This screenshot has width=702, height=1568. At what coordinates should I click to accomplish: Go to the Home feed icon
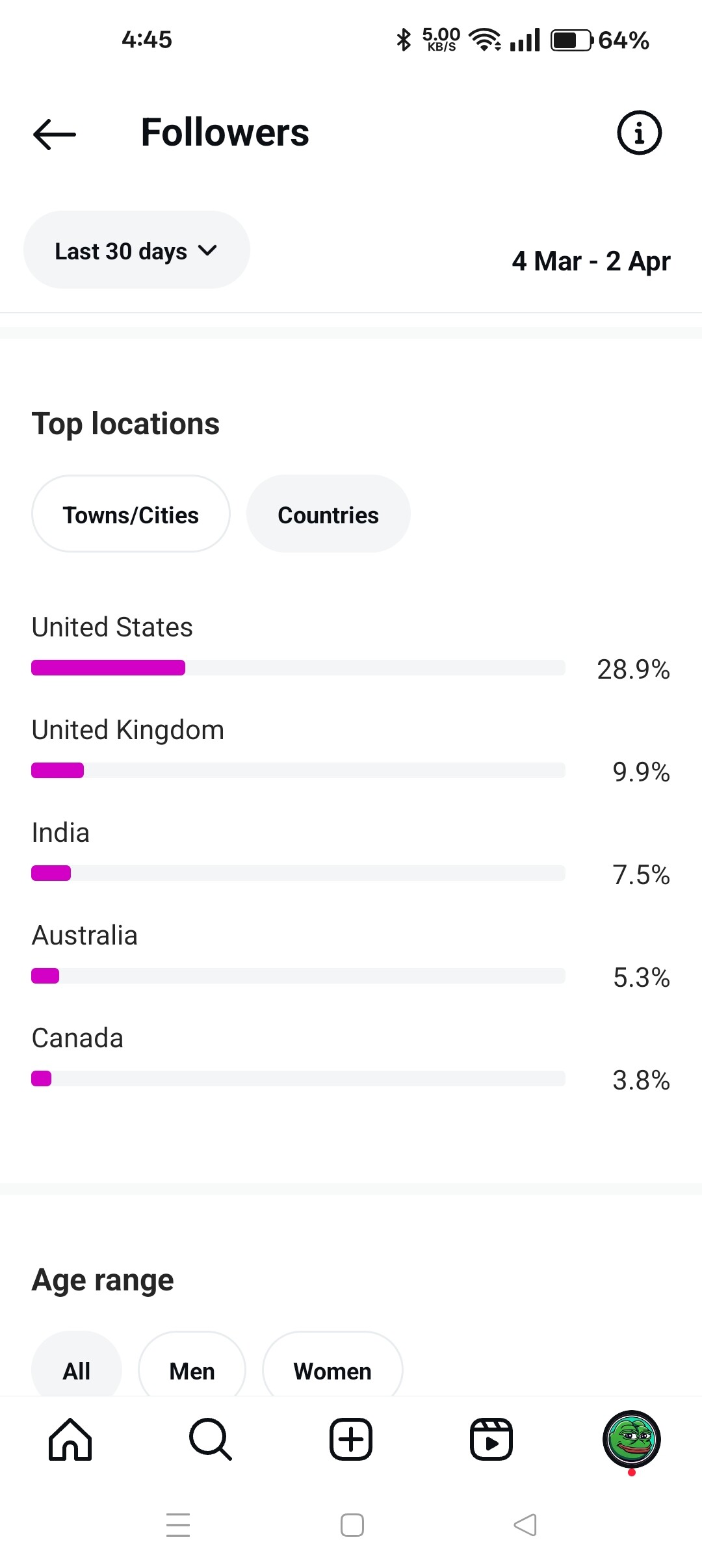(70, 1439)
